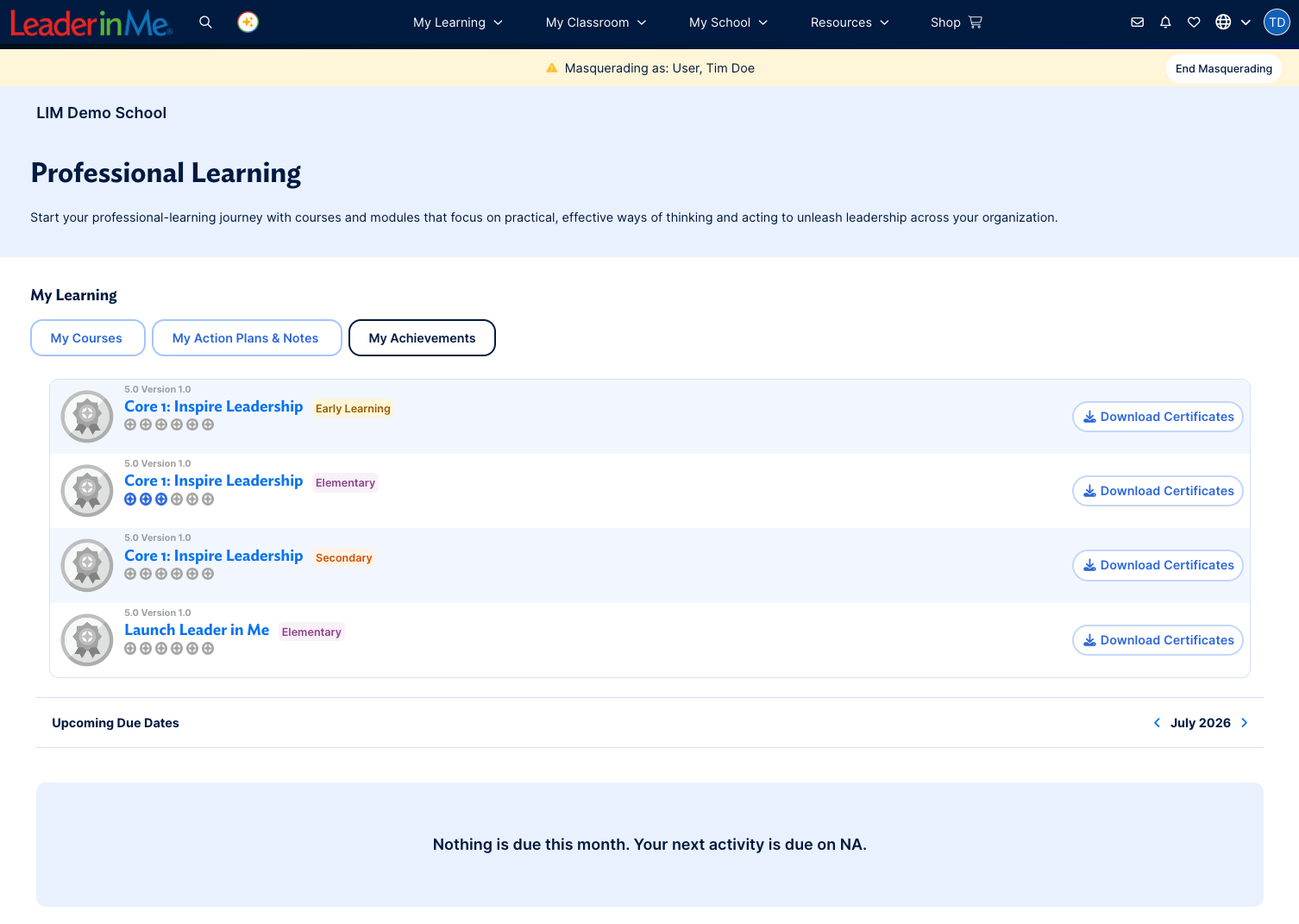Click first progress dot under Core 1 Elementary
This screenshot has height=924, width=1299.
(130, 500)
